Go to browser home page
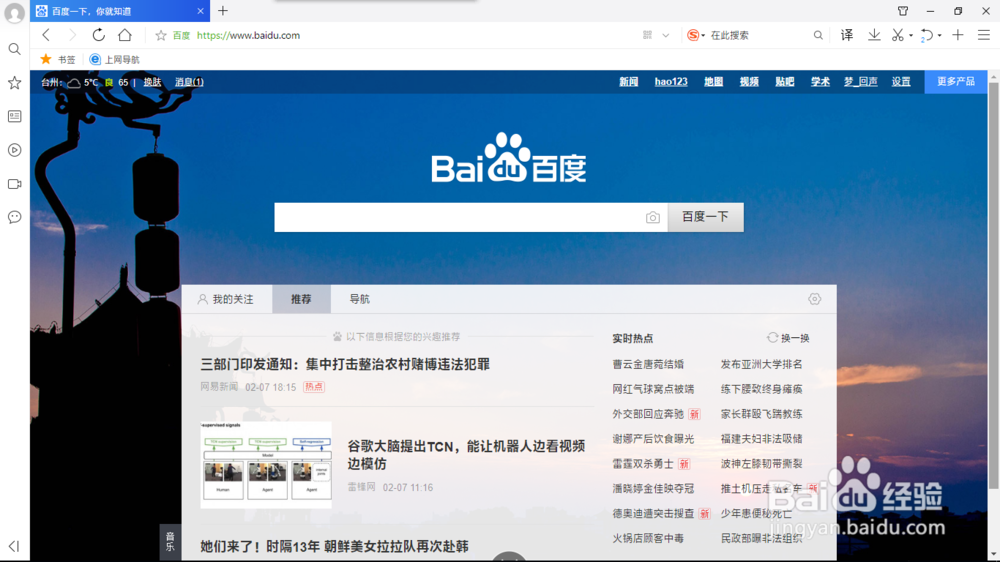The image size is (1000, 562). [125, 35]
